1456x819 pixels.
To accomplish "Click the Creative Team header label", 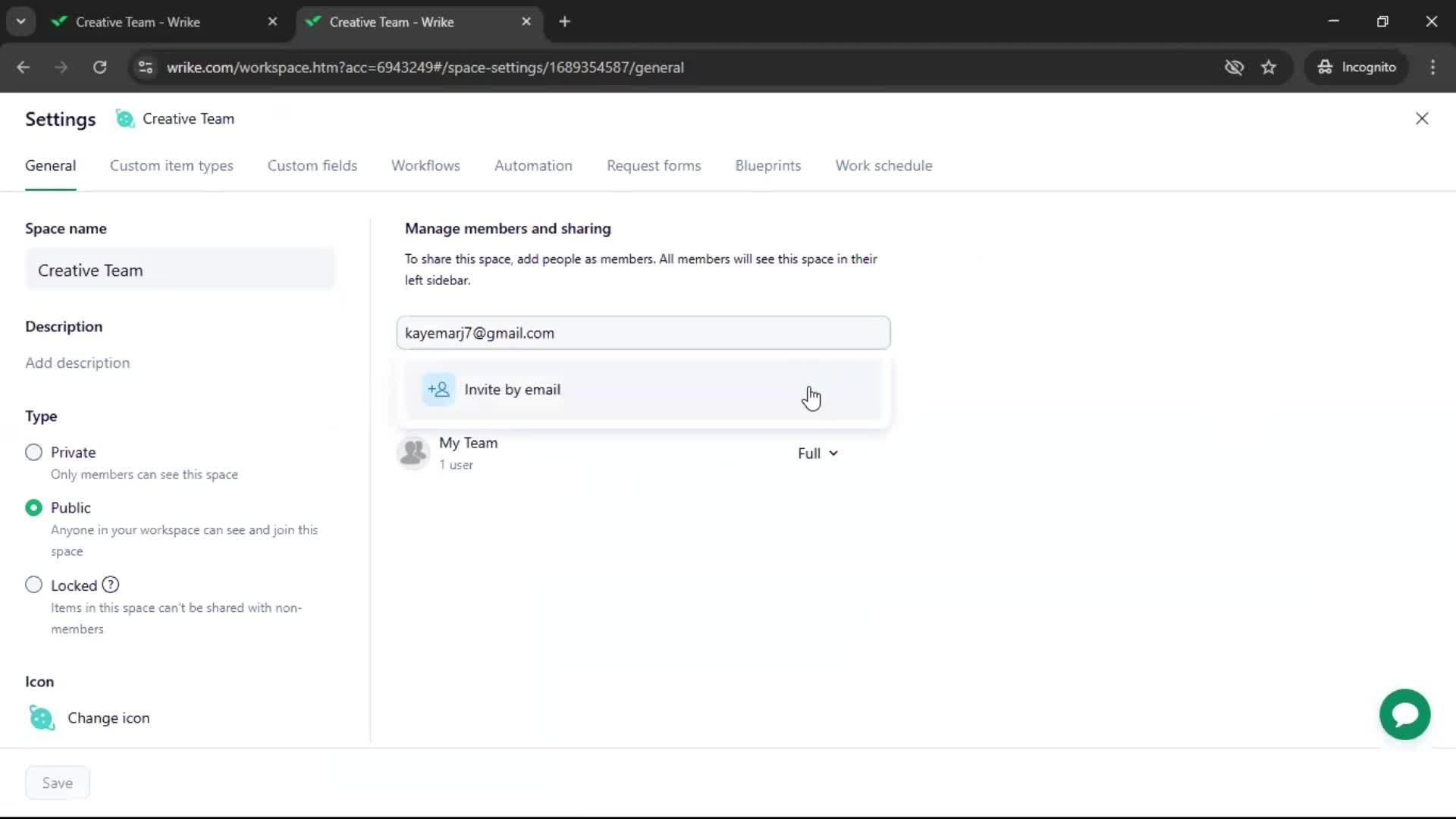I will click(x=188, y=119).
